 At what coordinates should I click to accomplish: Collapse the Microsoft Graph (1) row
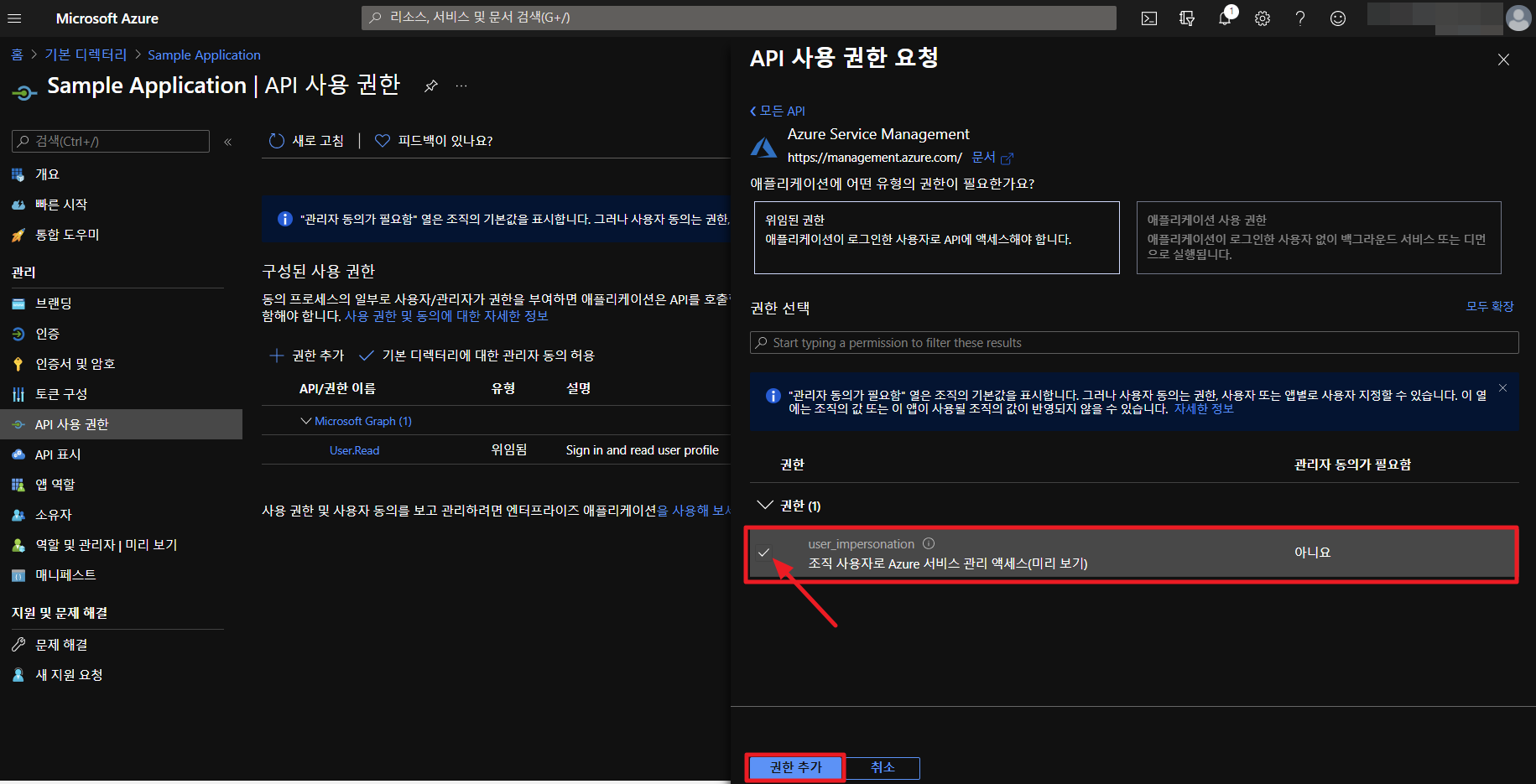[x=306, y=421]
